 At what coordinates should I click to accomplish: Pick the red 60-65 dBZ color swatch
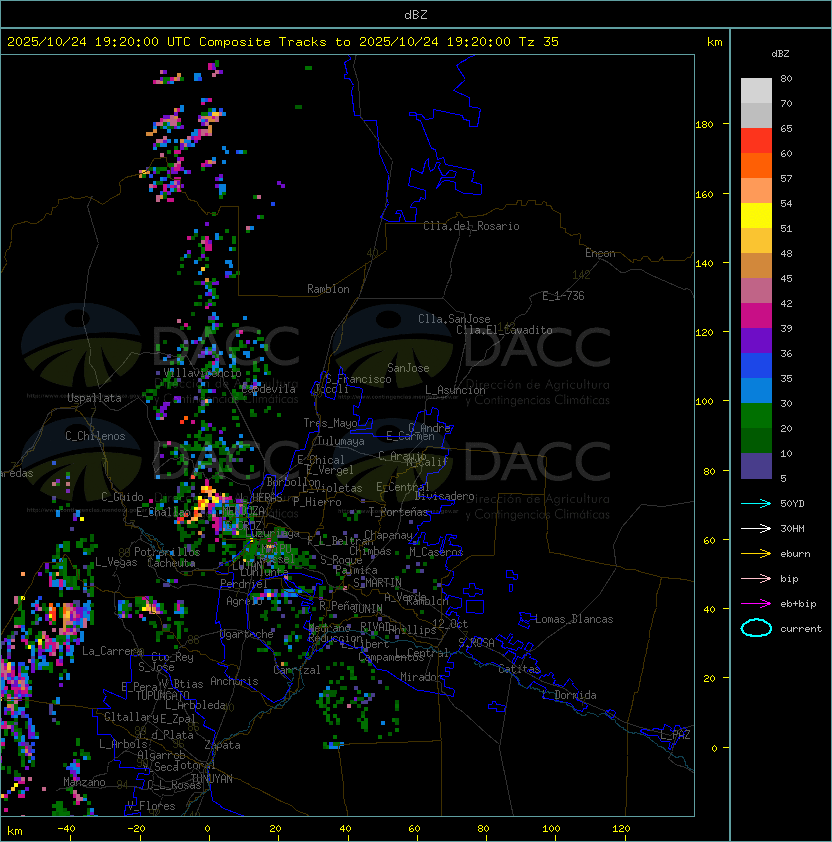756,141
